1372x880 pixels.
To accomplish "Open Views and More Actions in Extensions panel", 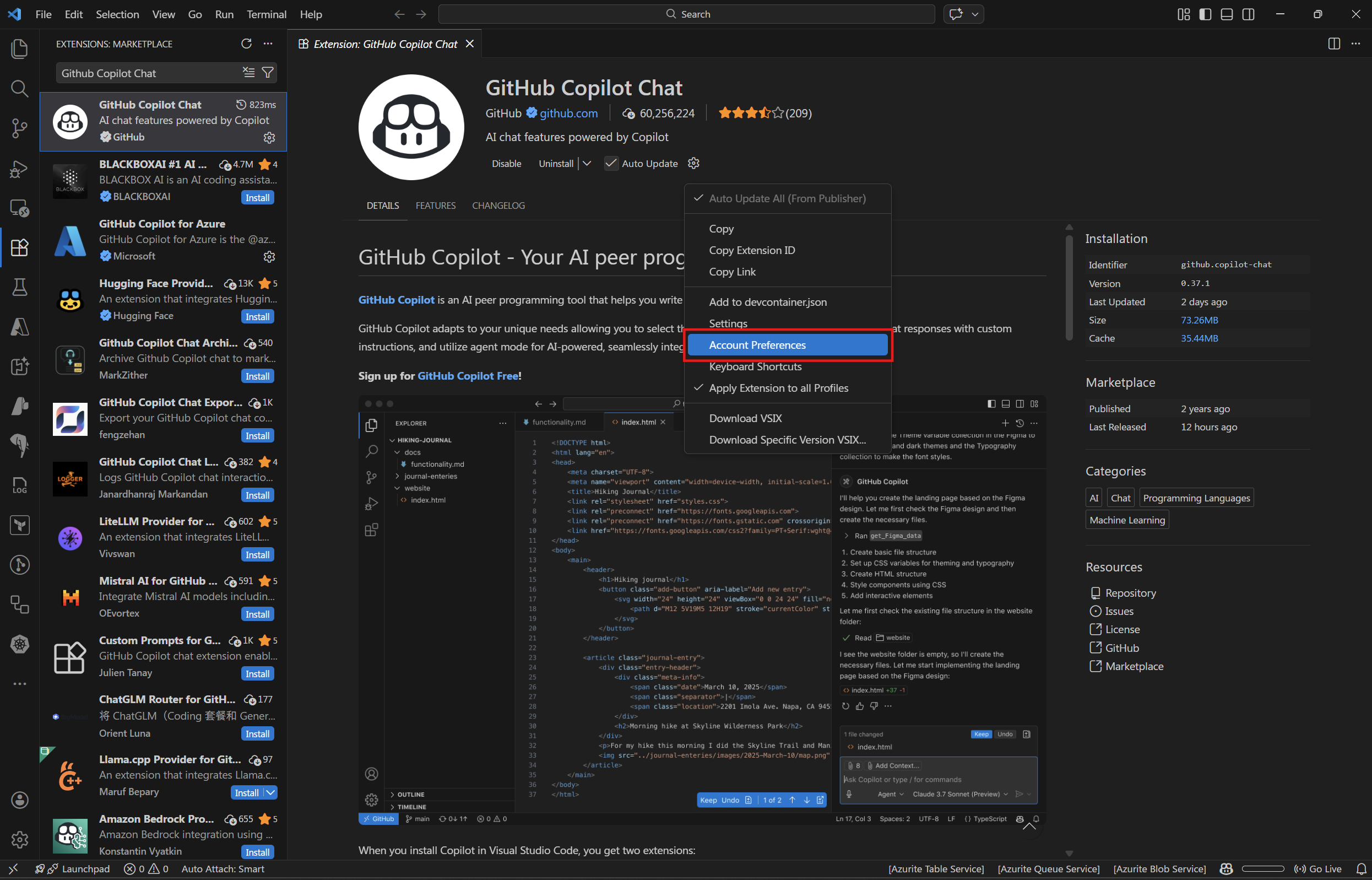I will tap(268, 44).
